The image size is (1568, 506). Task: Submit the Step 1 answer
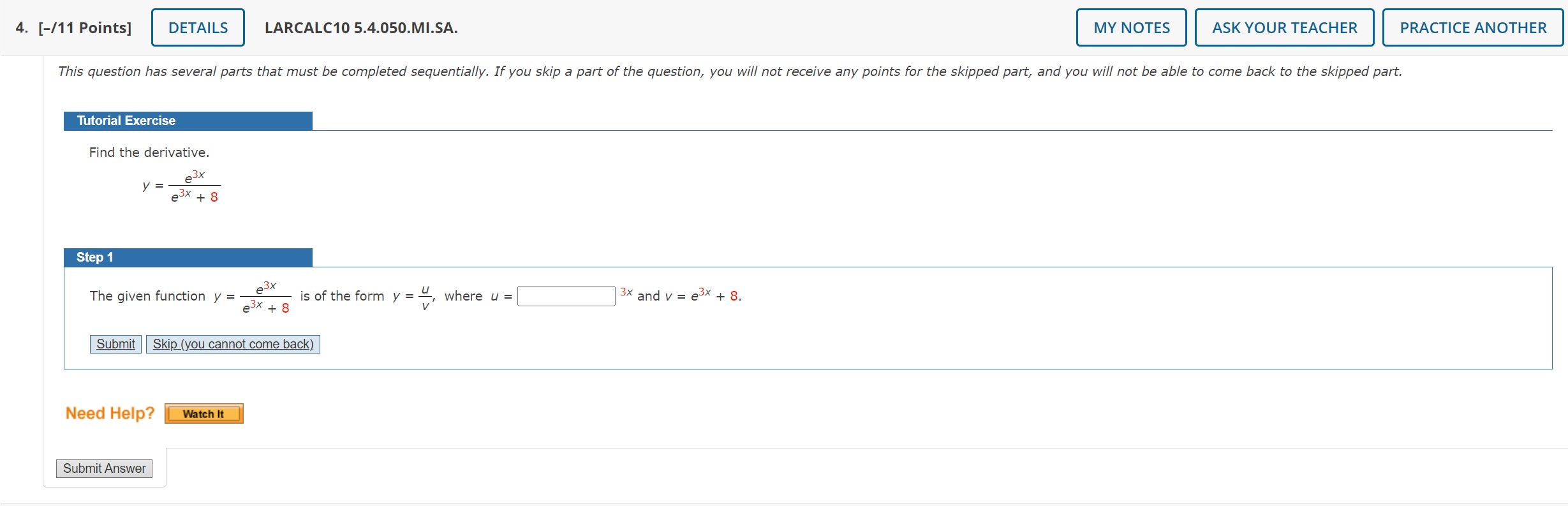coord(115,344)
